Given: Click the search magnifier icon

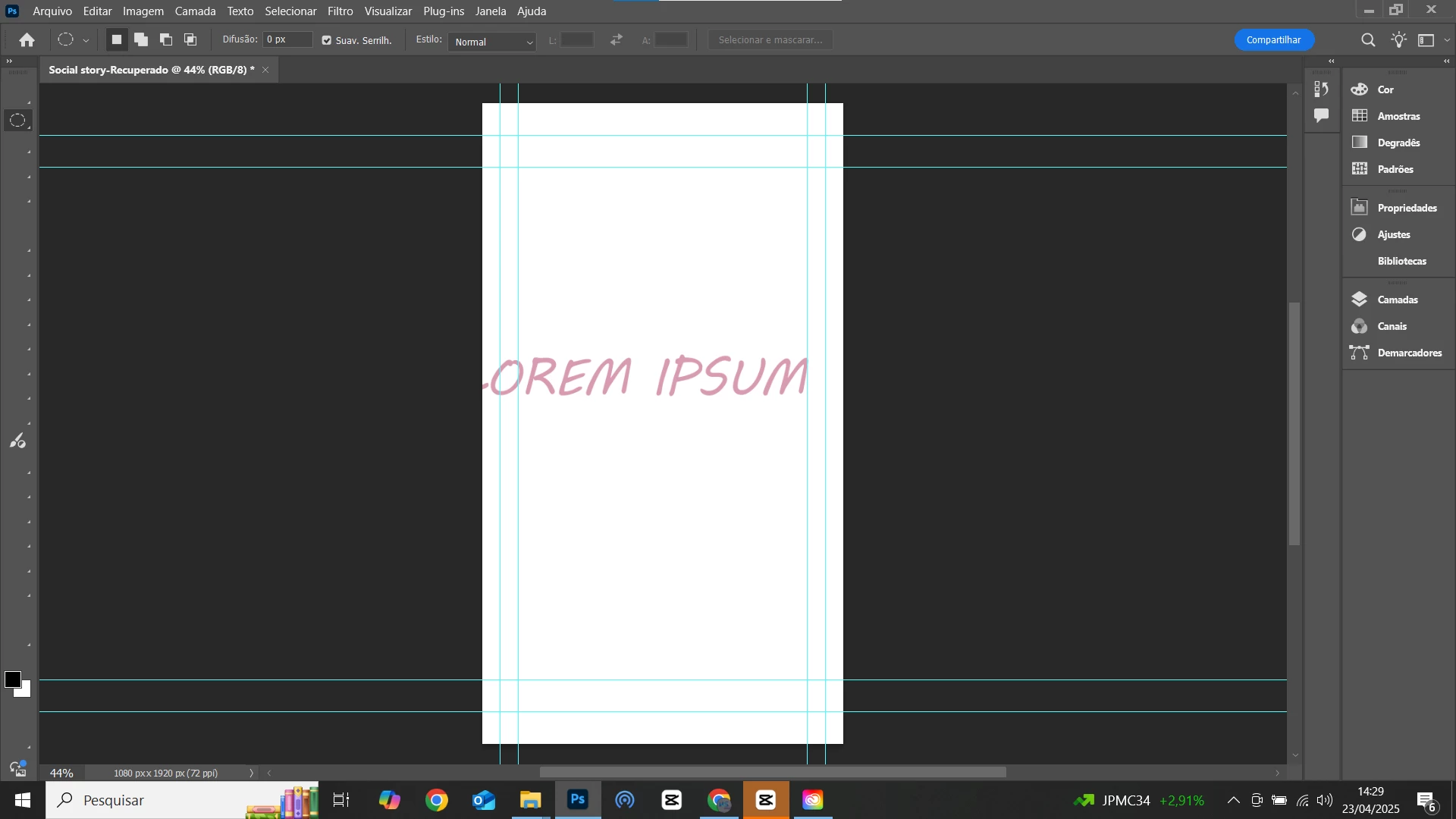Looking at the screenshot, I should [1368, 40].
